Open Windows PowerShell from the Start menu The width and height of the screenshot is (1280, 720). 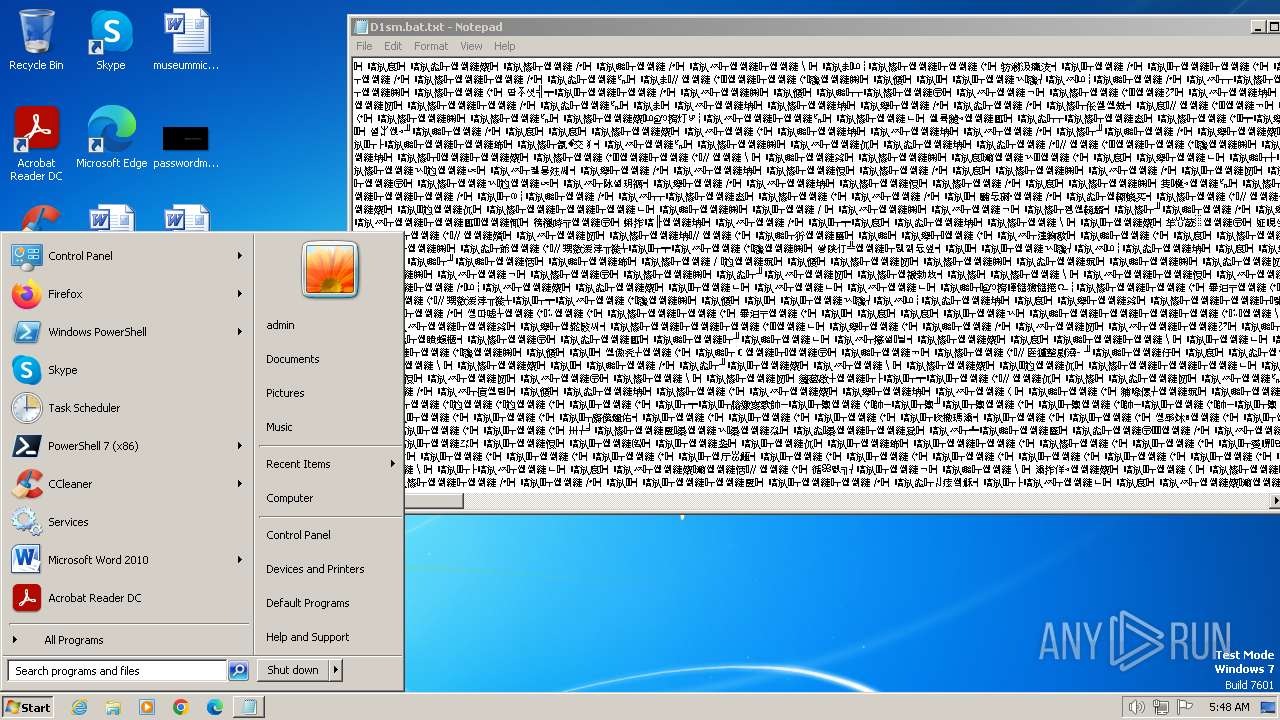tap(128, 332)
